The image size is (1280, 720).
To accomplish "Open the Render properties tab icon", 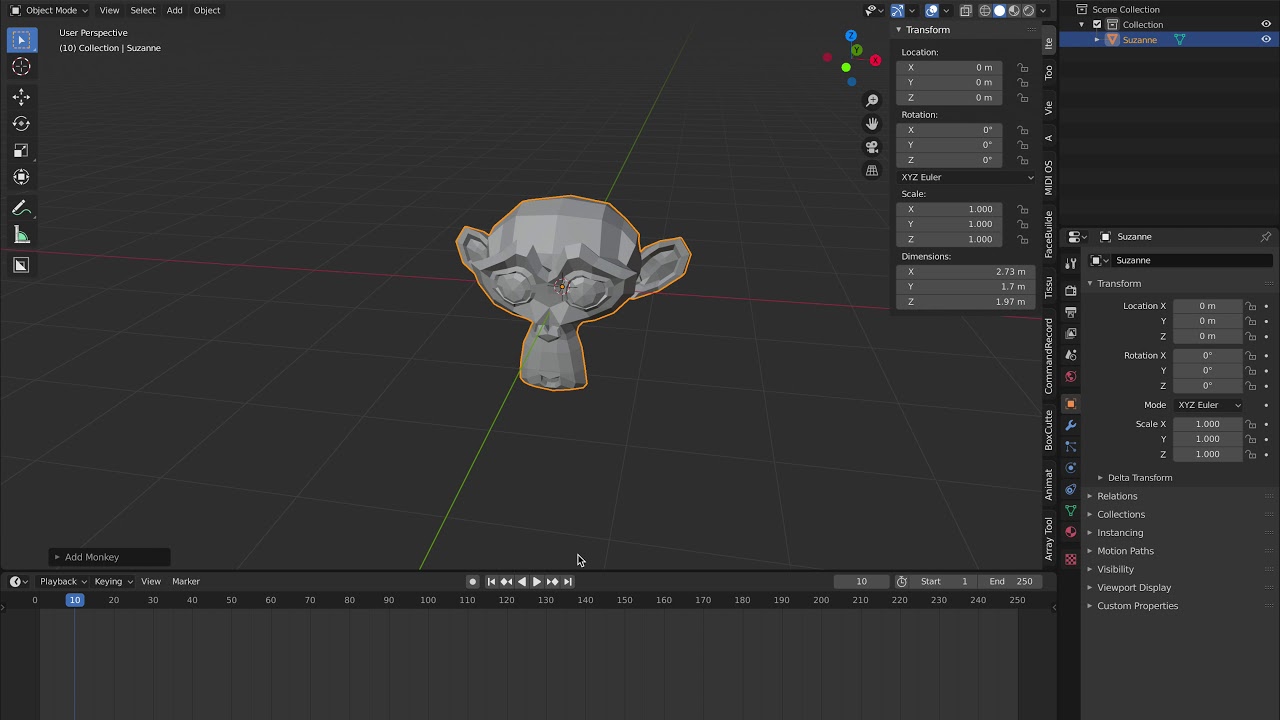I will pyautogui.click(x=1070, y=290).
